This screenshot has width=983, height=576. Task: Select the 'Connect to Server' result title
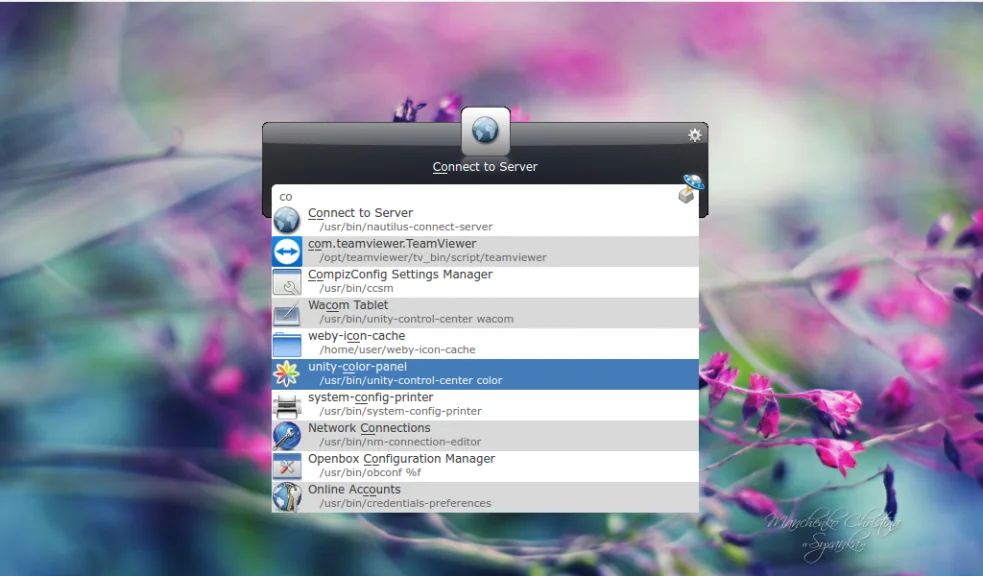[x=360, y=213]
